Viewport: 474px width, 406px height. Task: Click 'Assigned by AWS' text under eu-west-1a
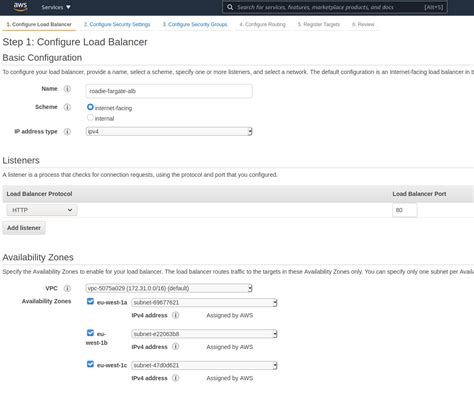click(230, 315)
